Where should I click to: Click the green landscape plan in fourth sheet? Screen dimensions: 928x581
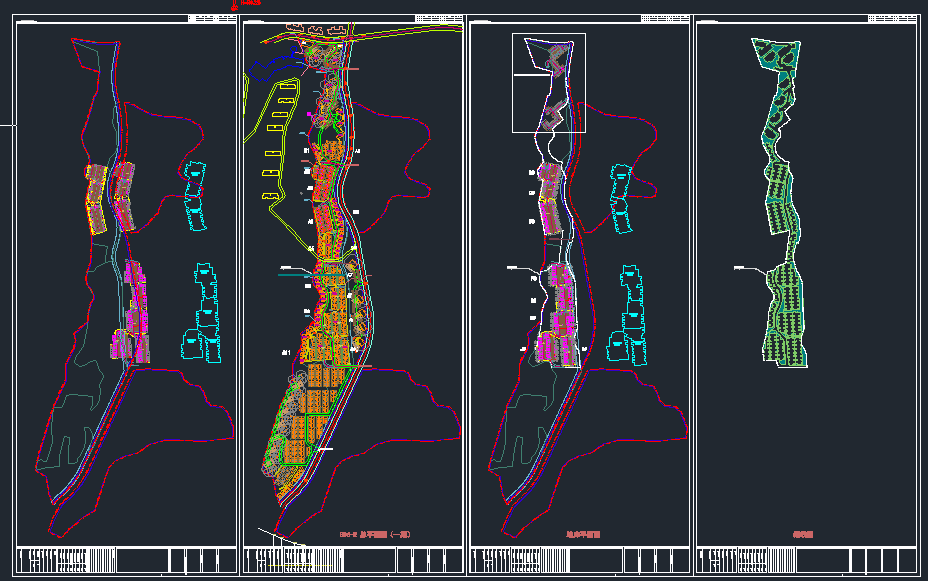(x=783, y=200)
